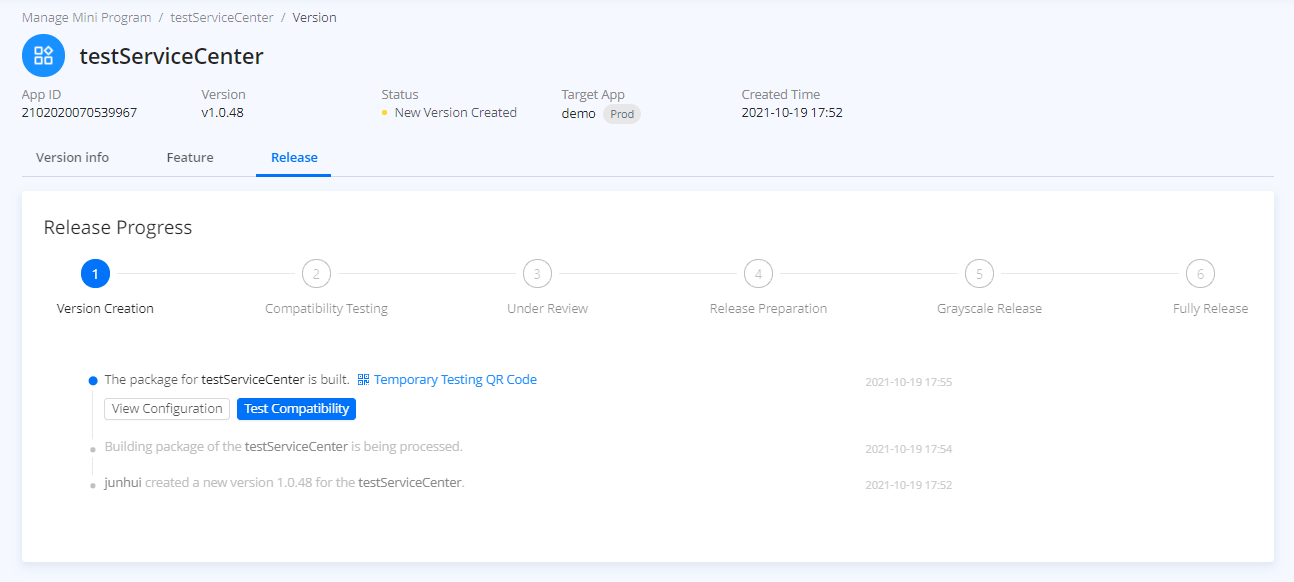Select step 4 Release Preparation circle
Image resolution: width=1294 pixels, height=582 pixels.
[x=758, y=273]
